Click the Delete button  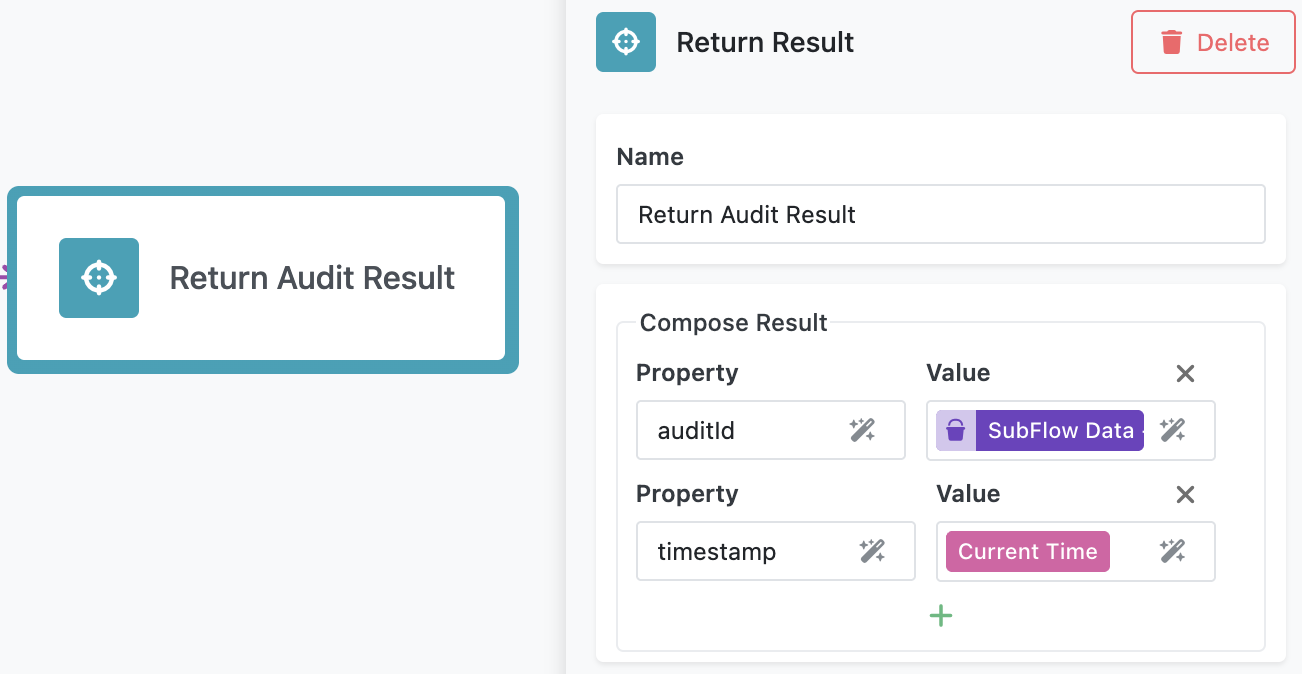1212,42
